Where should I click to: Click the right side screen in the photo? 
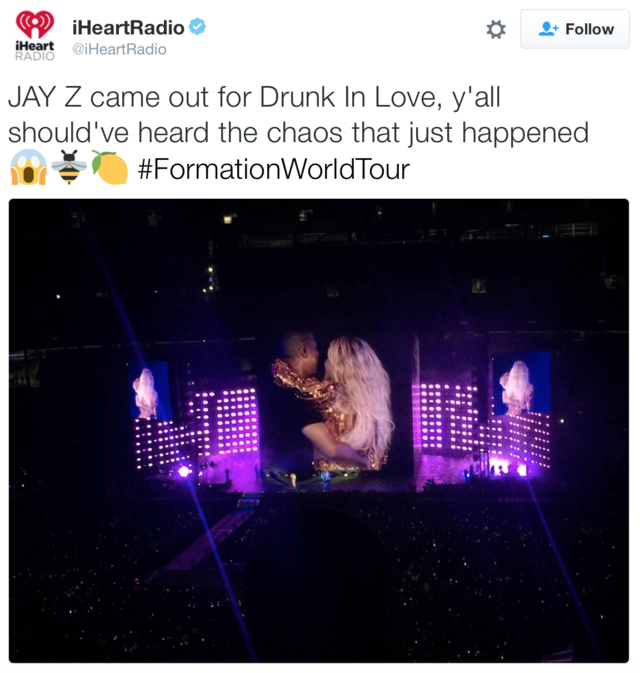tap(521, 383)
